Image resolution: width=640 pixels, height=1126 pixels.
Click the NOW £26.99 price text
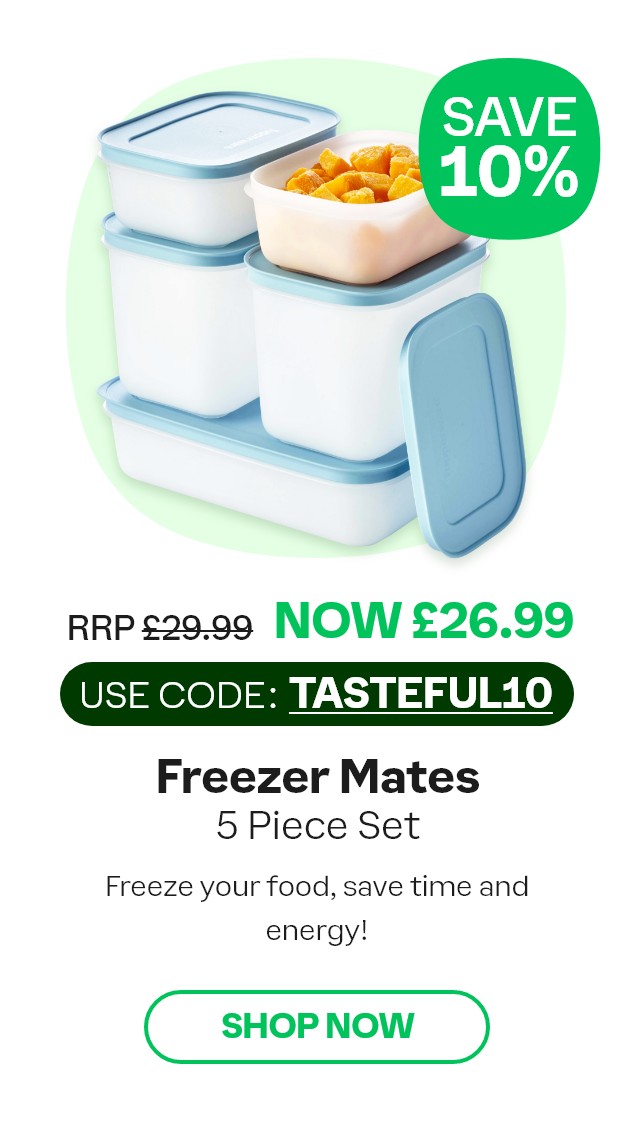(425, 620)
